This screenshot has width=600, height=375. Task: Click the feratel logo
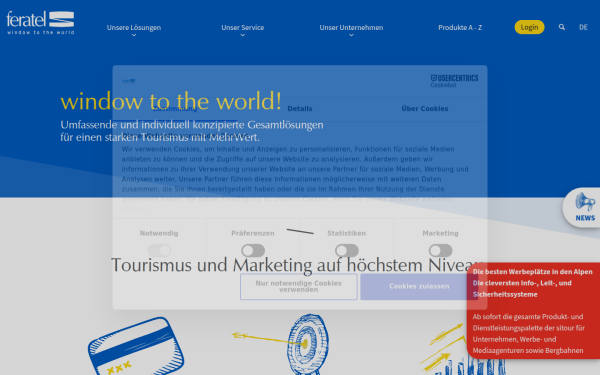(x=40, y=23)
